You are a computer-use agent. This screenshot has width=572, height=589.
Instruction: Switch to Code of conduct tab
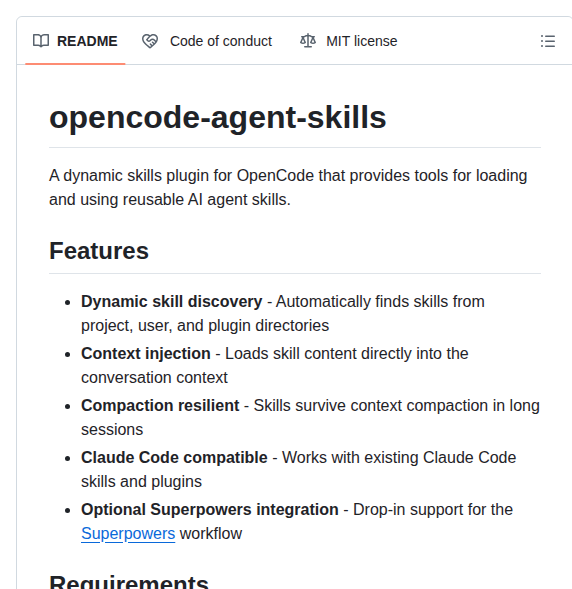click(207, 41)
